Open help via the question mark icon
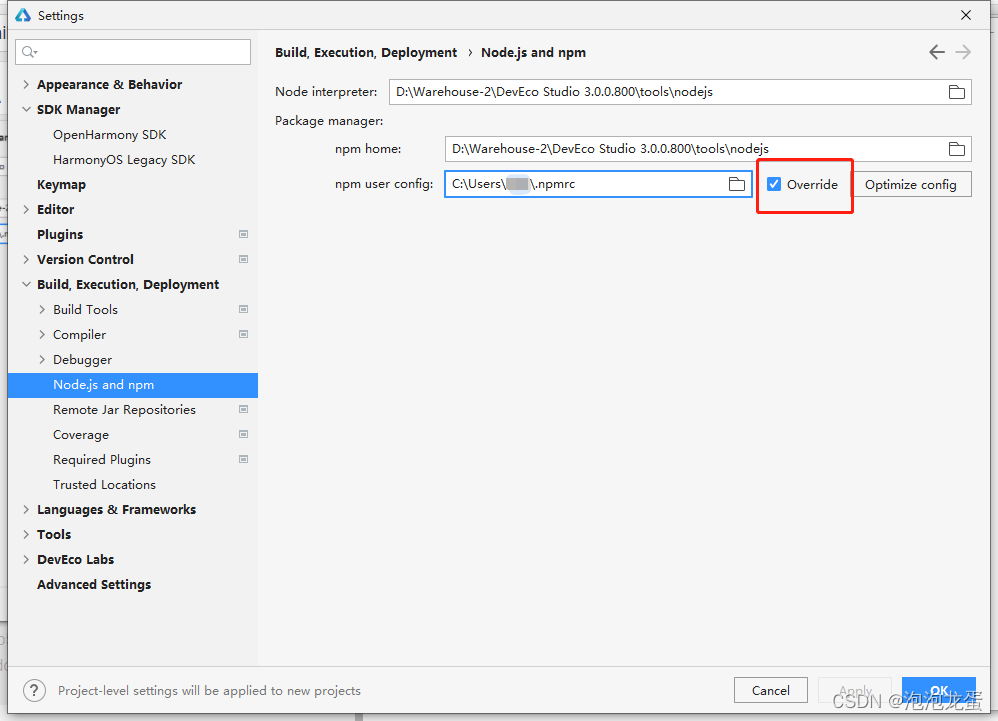The width and height of the screenshot is (998, 721). click(x=34, y=690)
